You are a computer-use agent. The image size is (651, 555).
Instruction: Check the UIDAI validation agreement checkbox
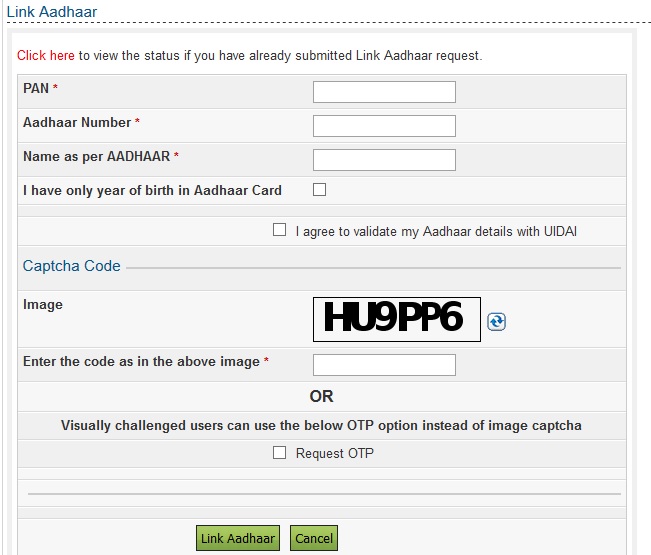click(280, 230)
